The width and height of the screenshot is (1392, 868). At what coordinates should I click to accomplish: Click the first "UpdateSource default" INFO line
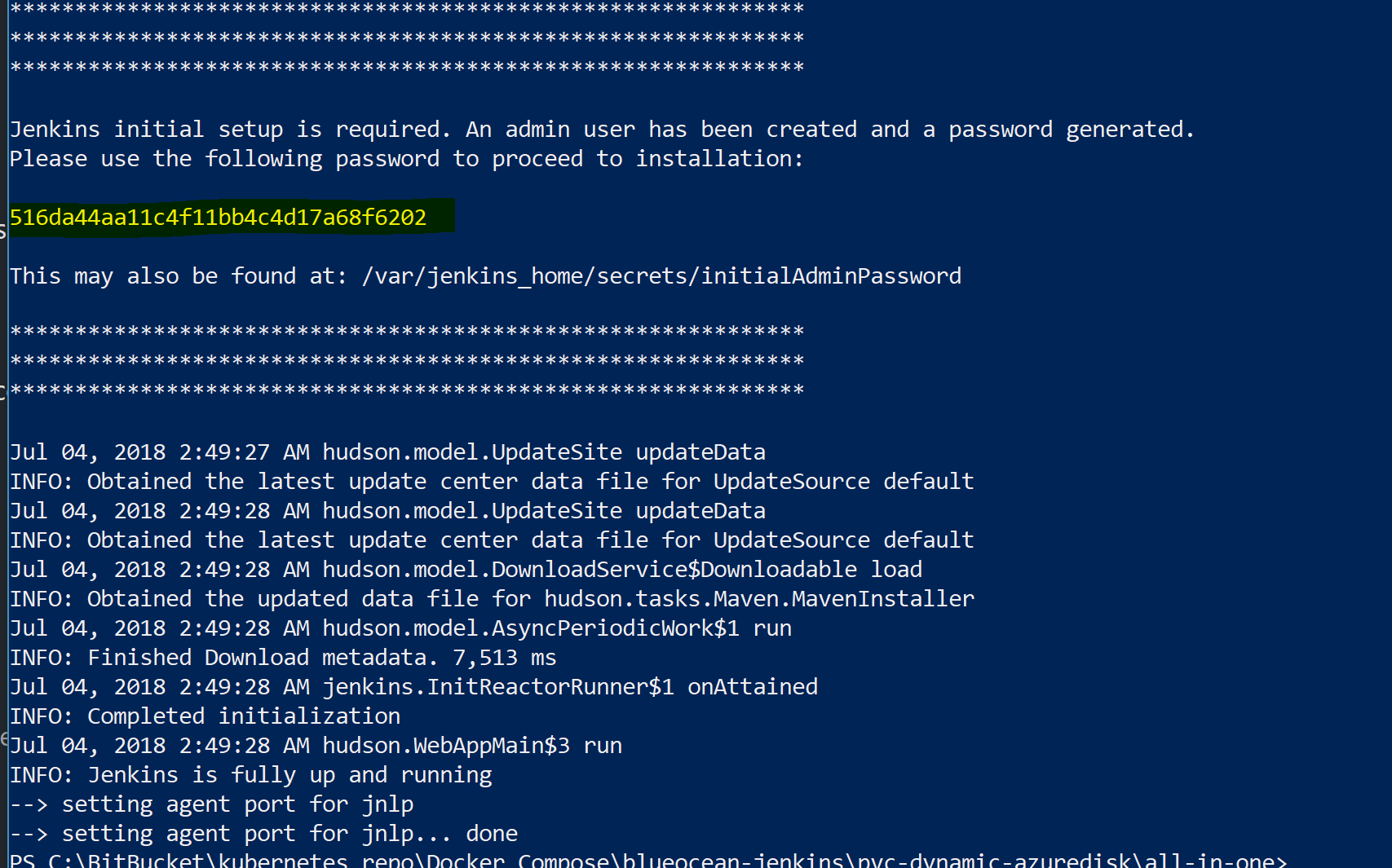click(x=492, y=482)
